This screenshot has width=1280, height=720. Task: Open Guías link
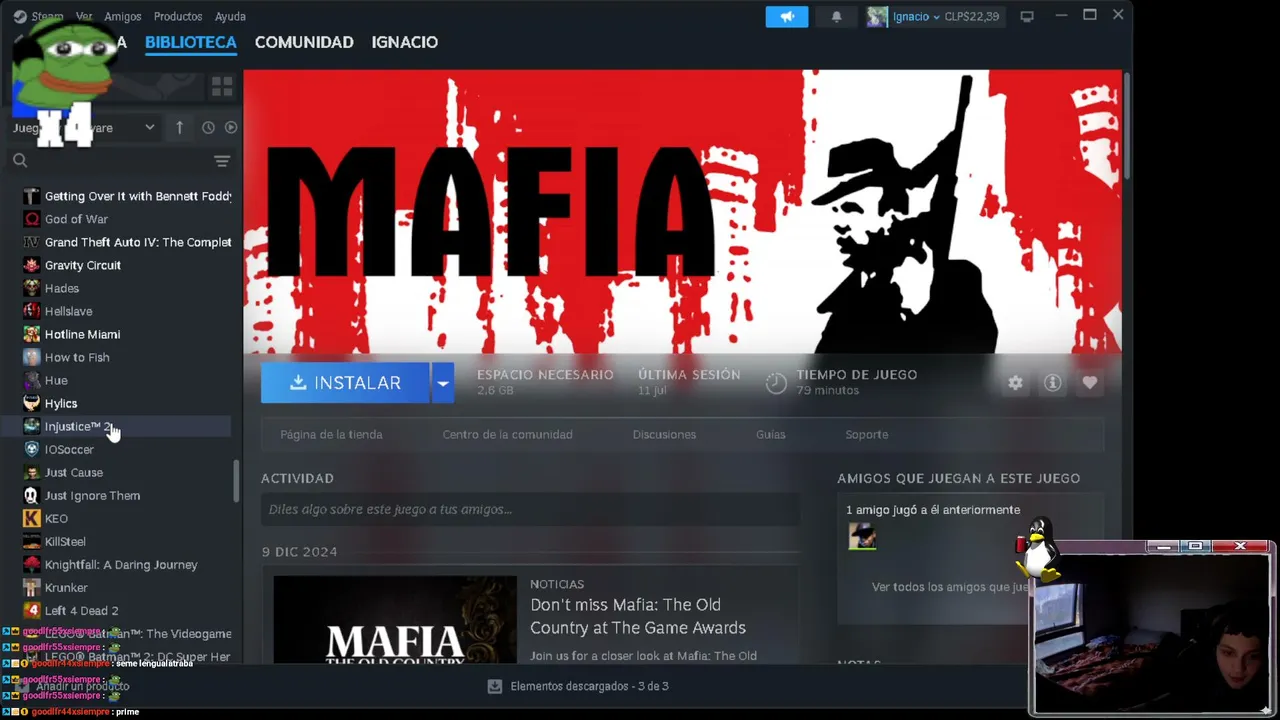771,434
